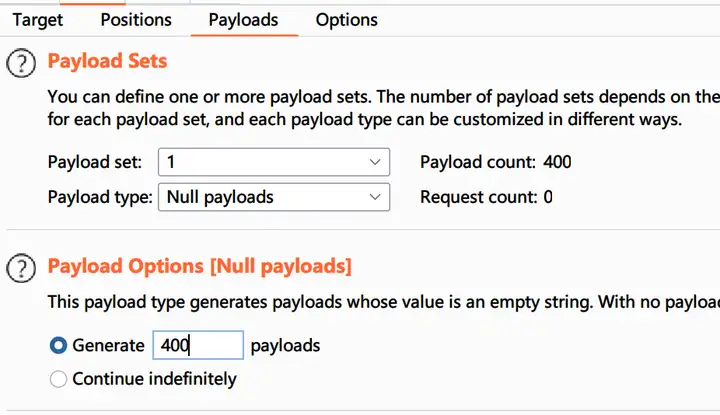720x415 pixels.
Task: Click the Request count: 0 readout
Action: (x=486, y=197)
